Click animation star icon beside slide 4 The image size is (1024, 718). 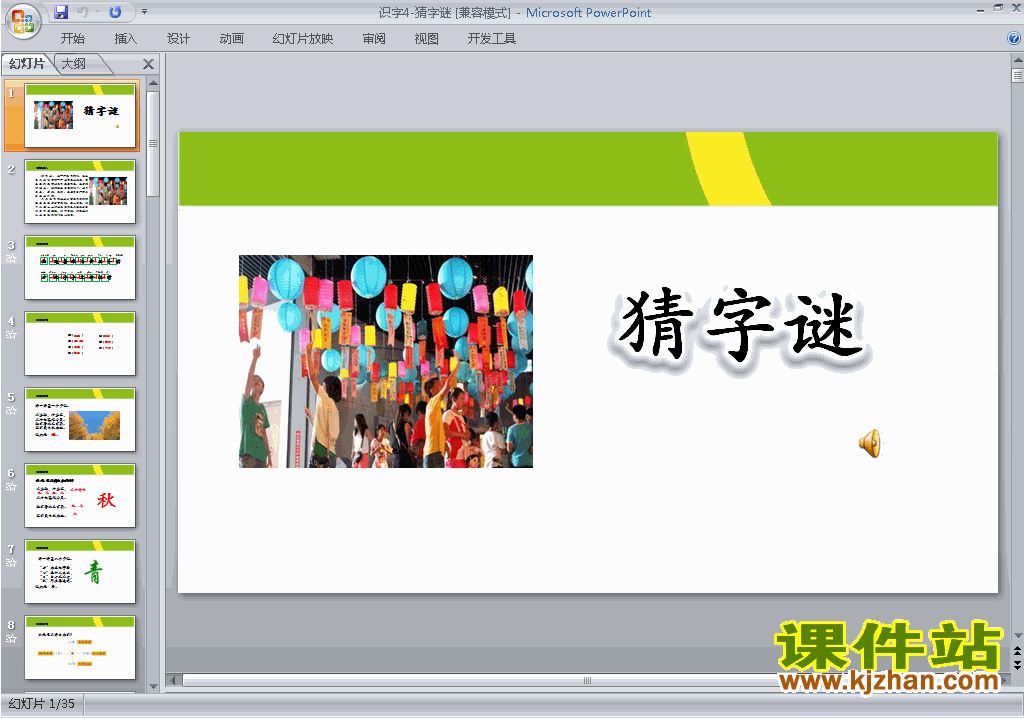(11, 335)
